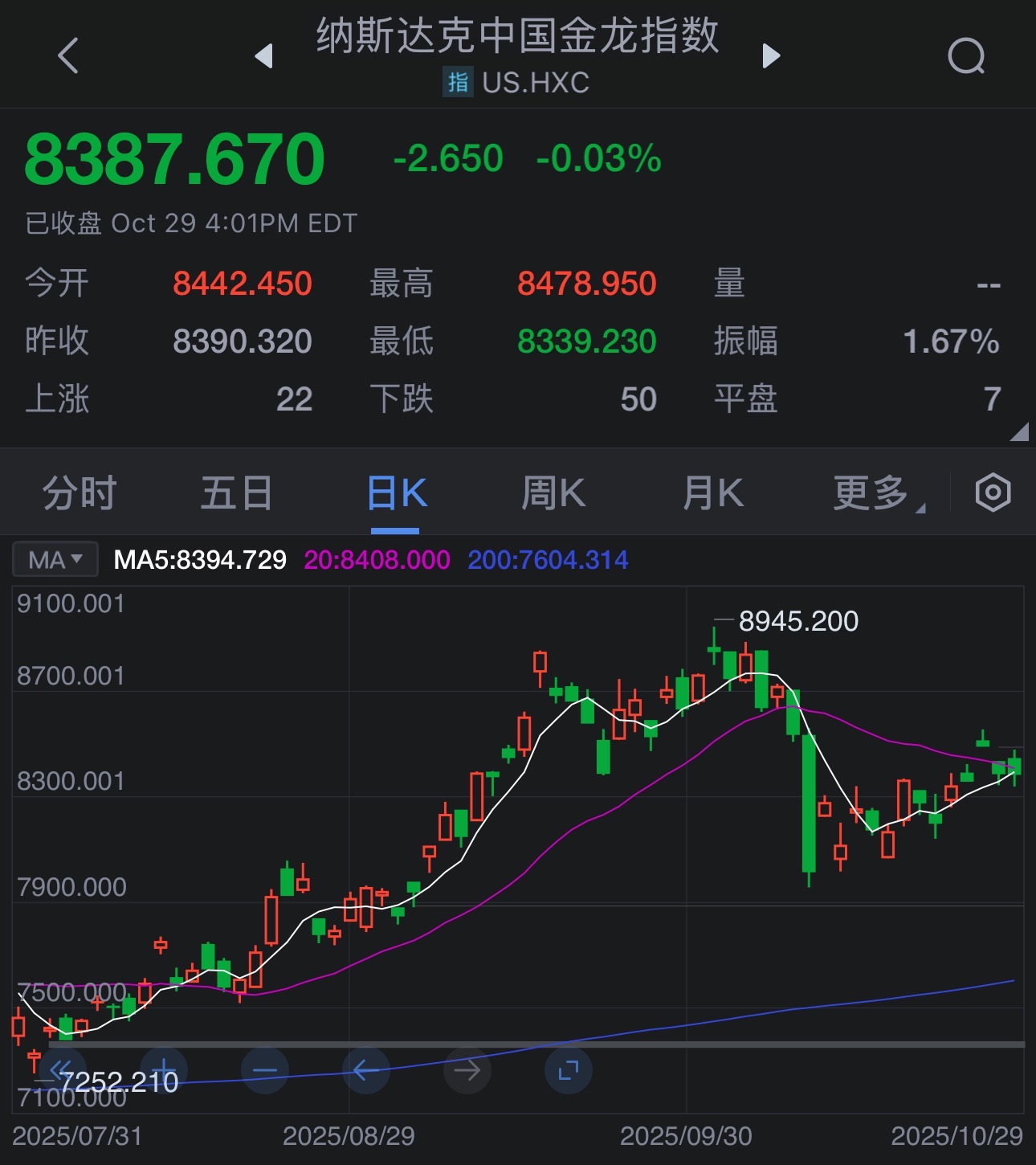Tap the MA5:8394.729 indicator label

point(200,559)
